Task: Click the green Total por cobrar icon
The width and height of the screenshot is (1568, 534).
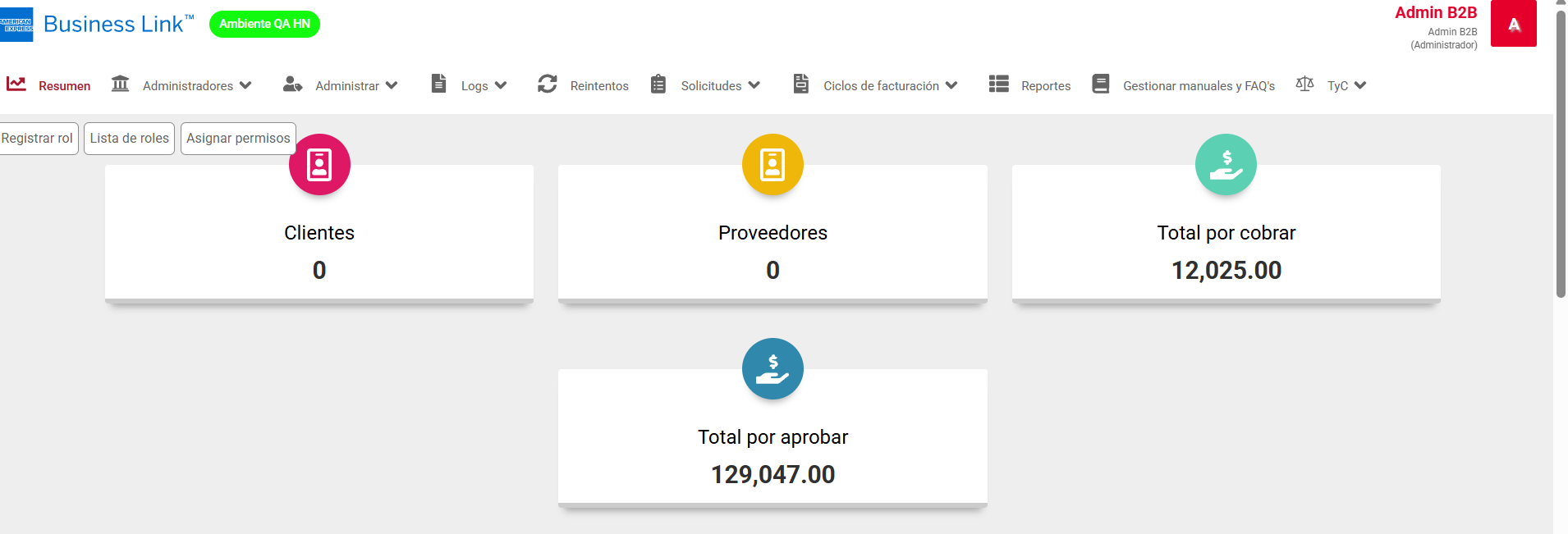Action: pyautogui.click(x=1226, y=165)
